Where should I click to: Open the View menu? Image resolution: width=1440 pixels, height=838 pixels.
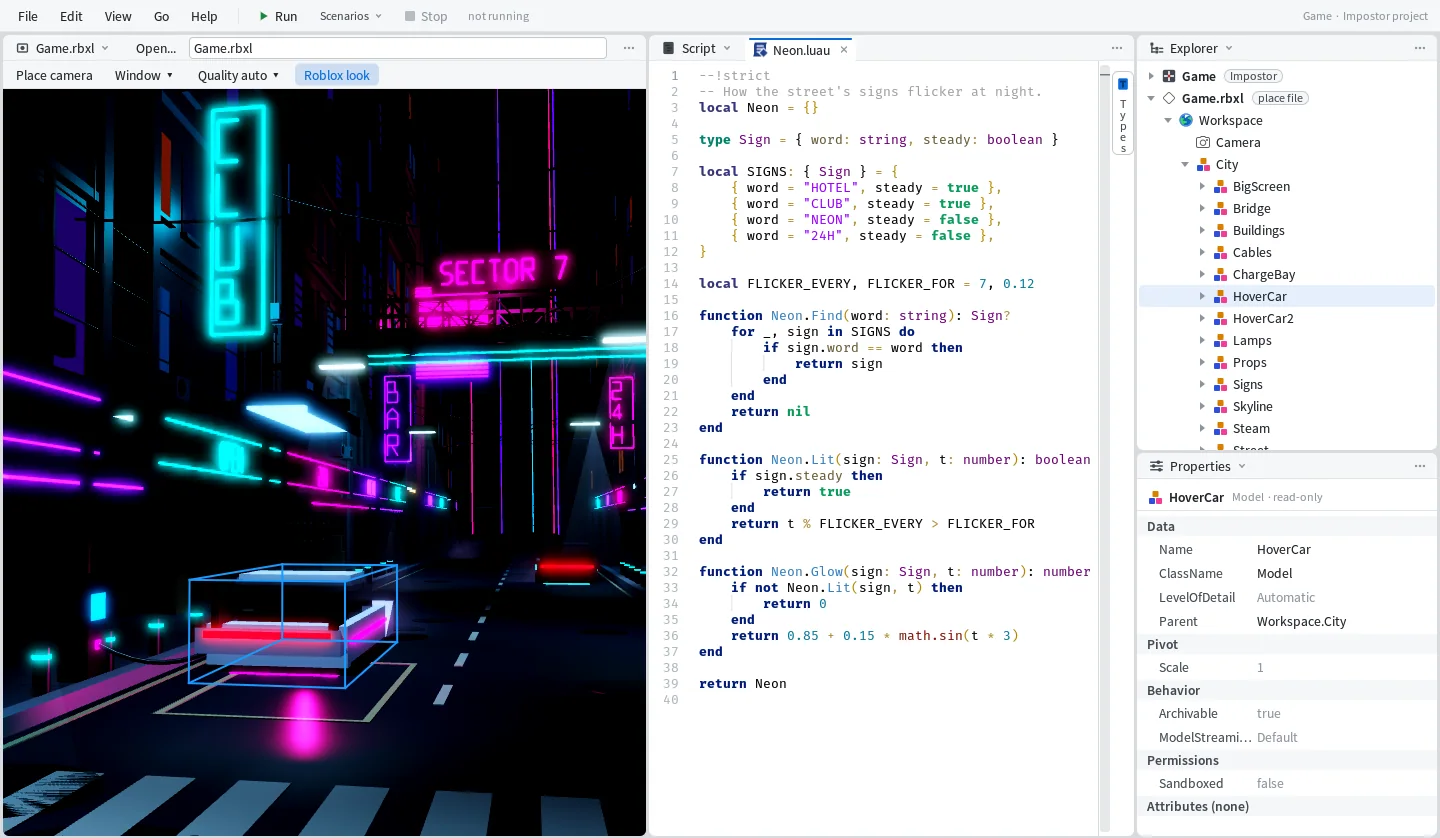click(x=118, y=16)
